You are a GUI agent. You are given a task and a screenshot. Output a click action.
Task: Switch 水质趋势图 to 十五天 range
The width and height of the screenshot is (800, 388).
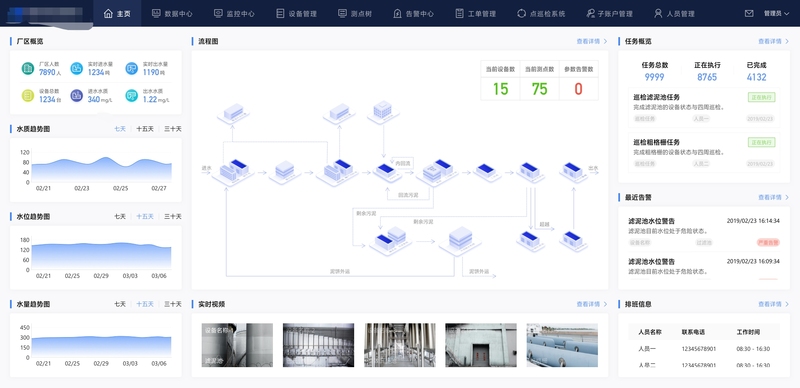coord(145,129)
